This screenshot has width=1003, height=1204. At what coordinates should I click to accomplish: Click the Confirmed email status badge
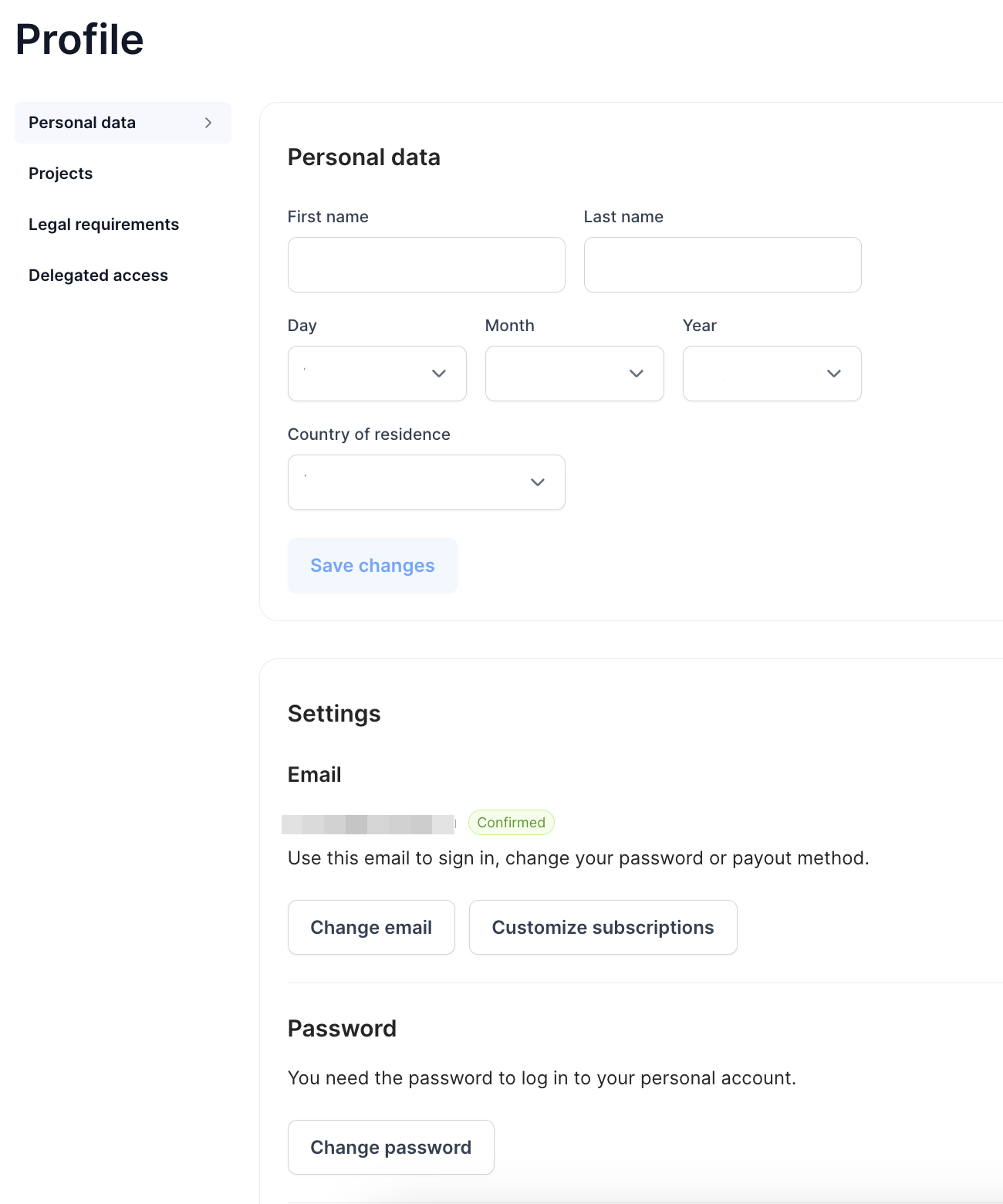click(511, 822)
